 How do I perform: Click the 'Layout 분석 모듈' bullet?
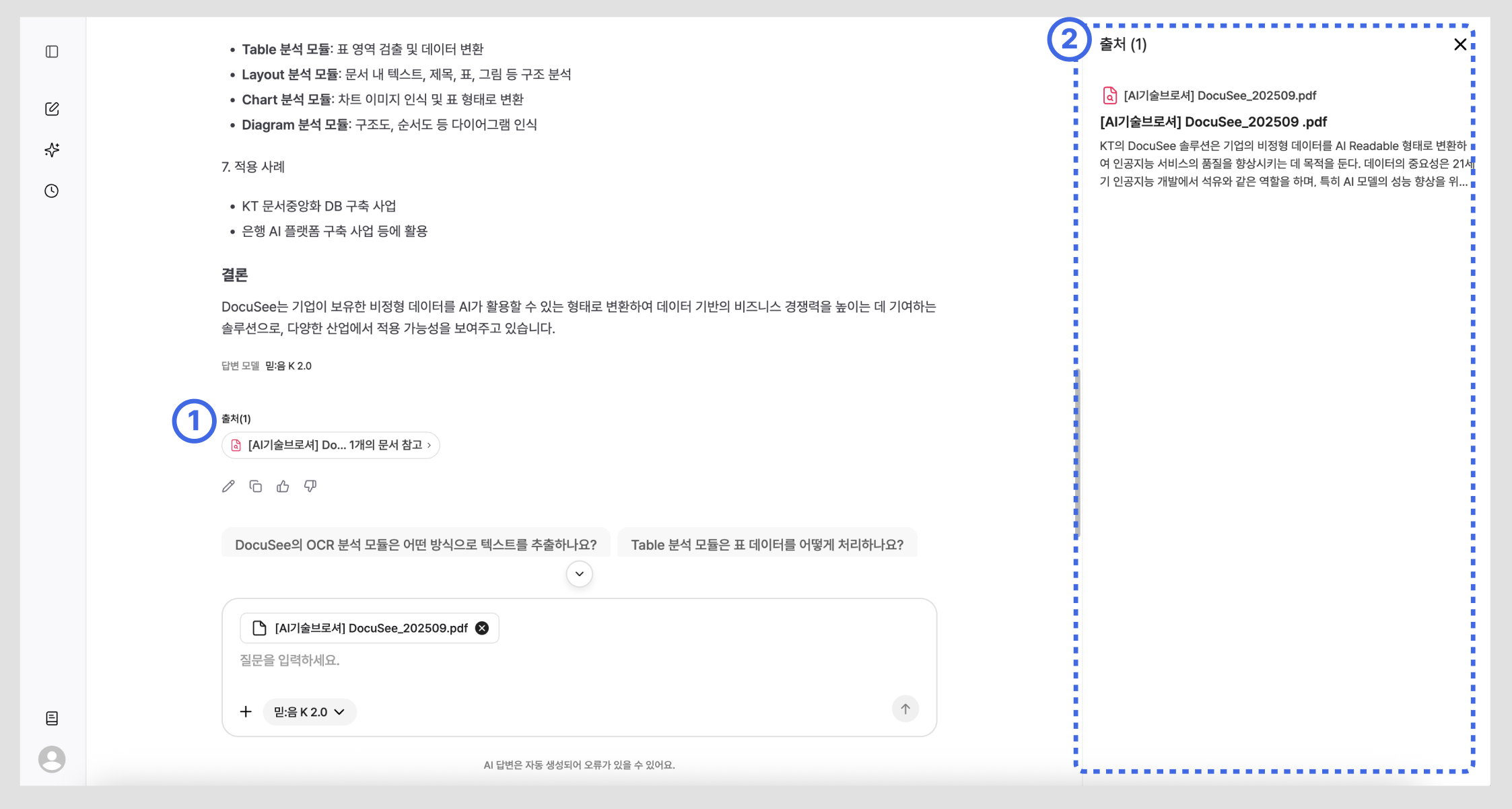pos(407,74)
